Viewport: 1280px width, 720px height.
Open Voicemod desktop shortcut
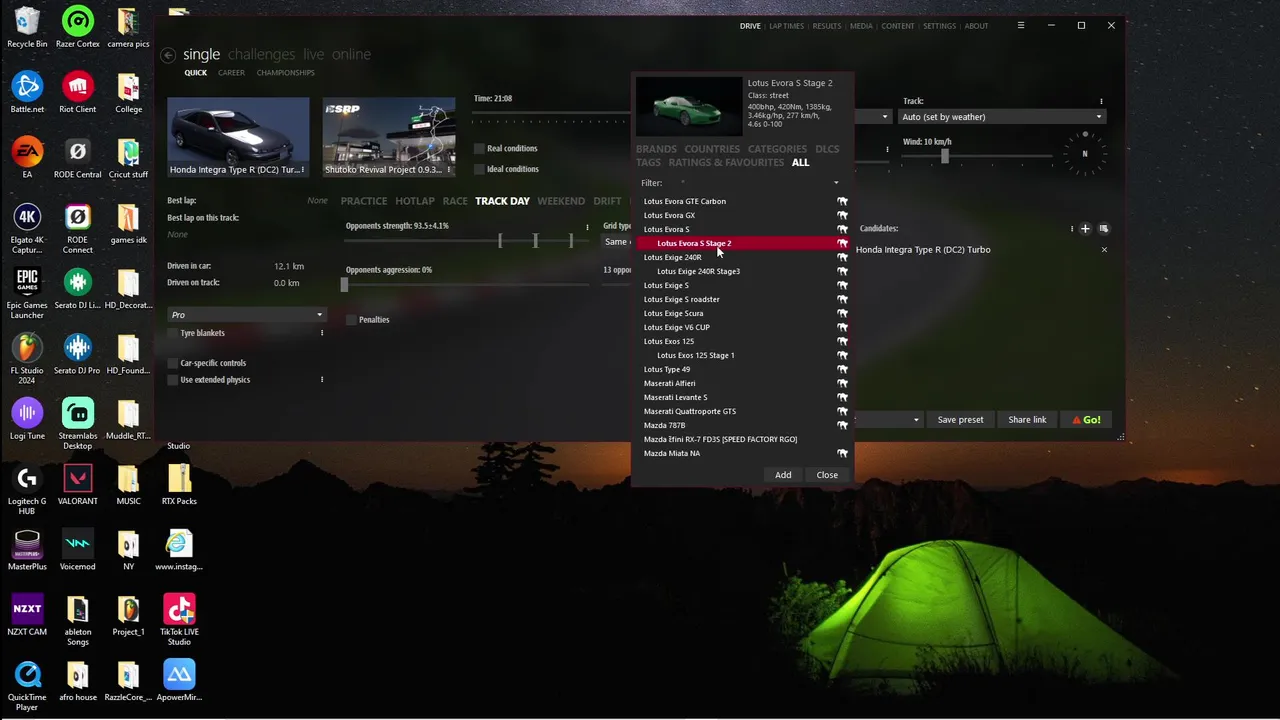(78, 550)
